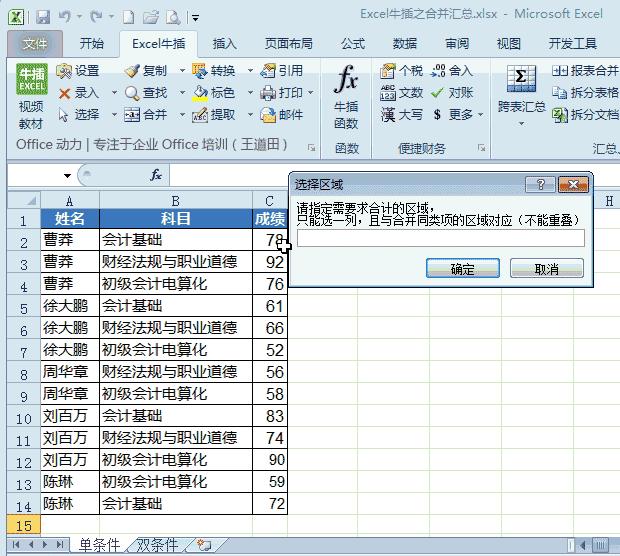Click the Open folder icon in quick toolbar
Image resolution: width=620 pixels, height=556 pixels.
coord(151,17)
